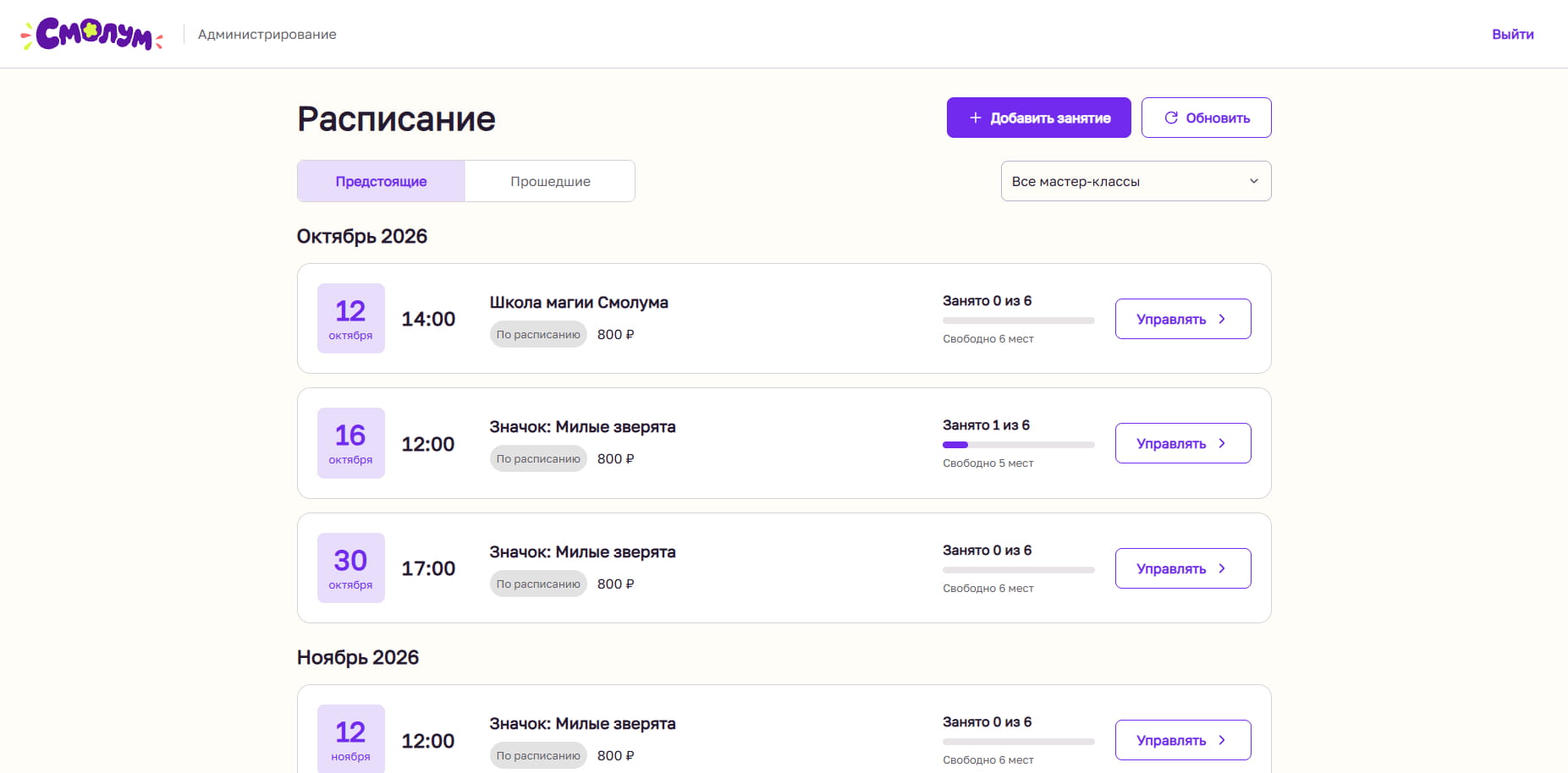Screen dimensions: 1568x773
Task: Click occupancy bar of Школа магии Смолума
Action: (x=1019, y=321)
